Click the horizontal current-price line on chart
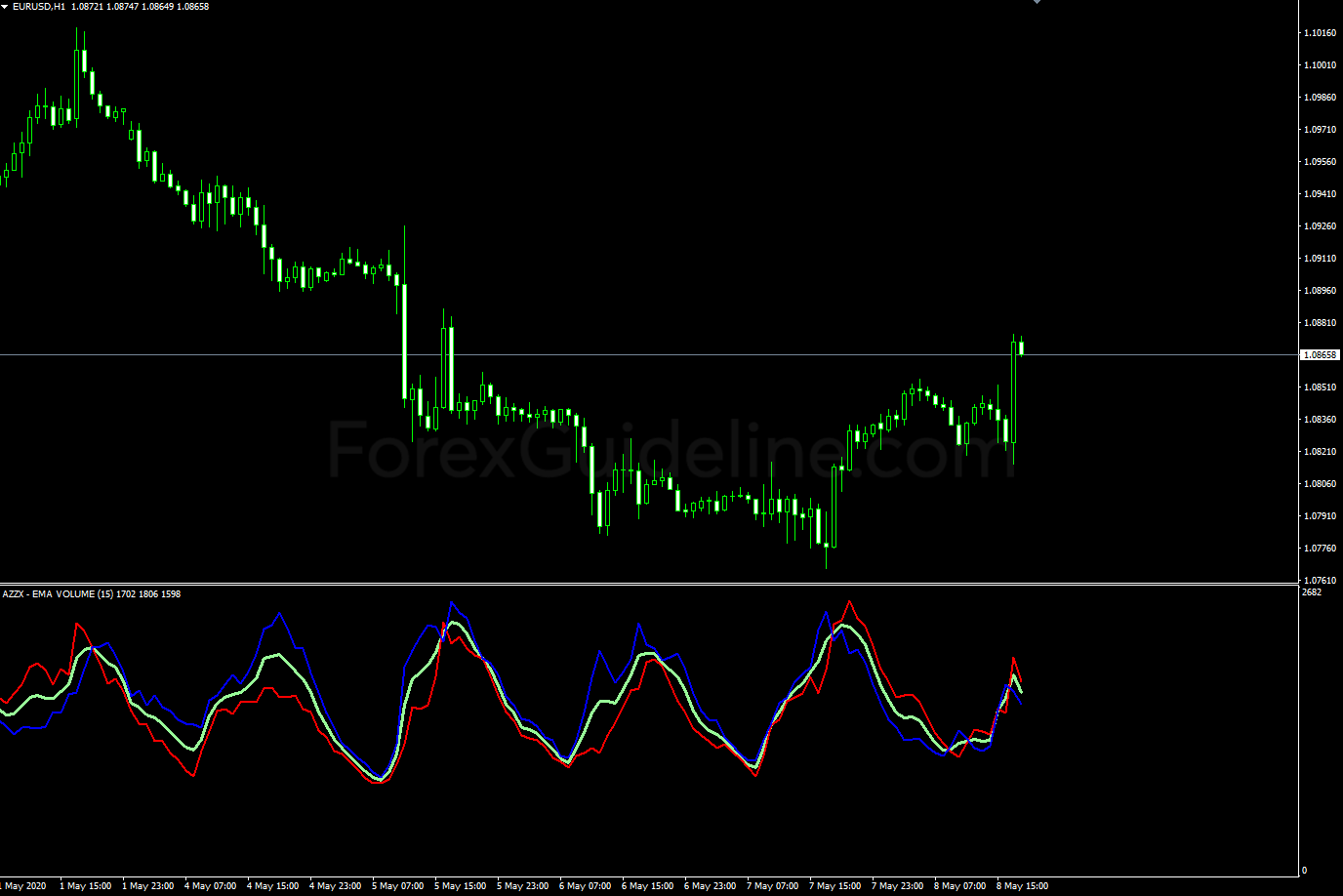This screenshot has width=1343, height=896. click(x=649, y=354)
